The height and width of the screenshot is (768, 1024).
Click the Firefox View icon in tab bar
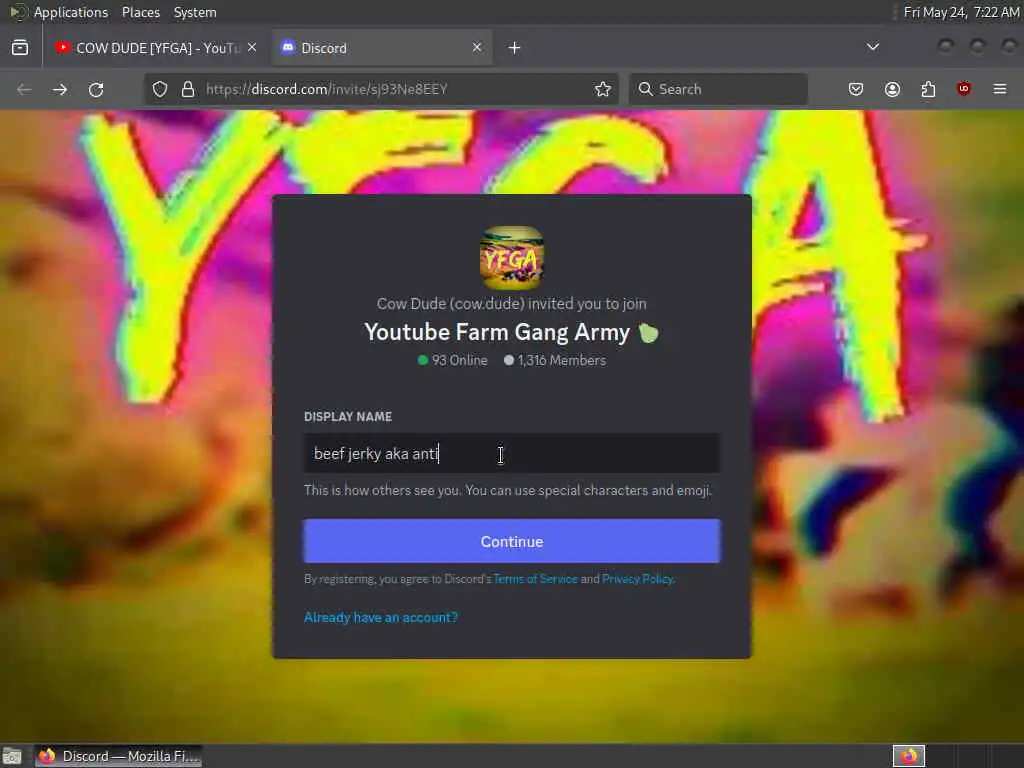(20, 48)
